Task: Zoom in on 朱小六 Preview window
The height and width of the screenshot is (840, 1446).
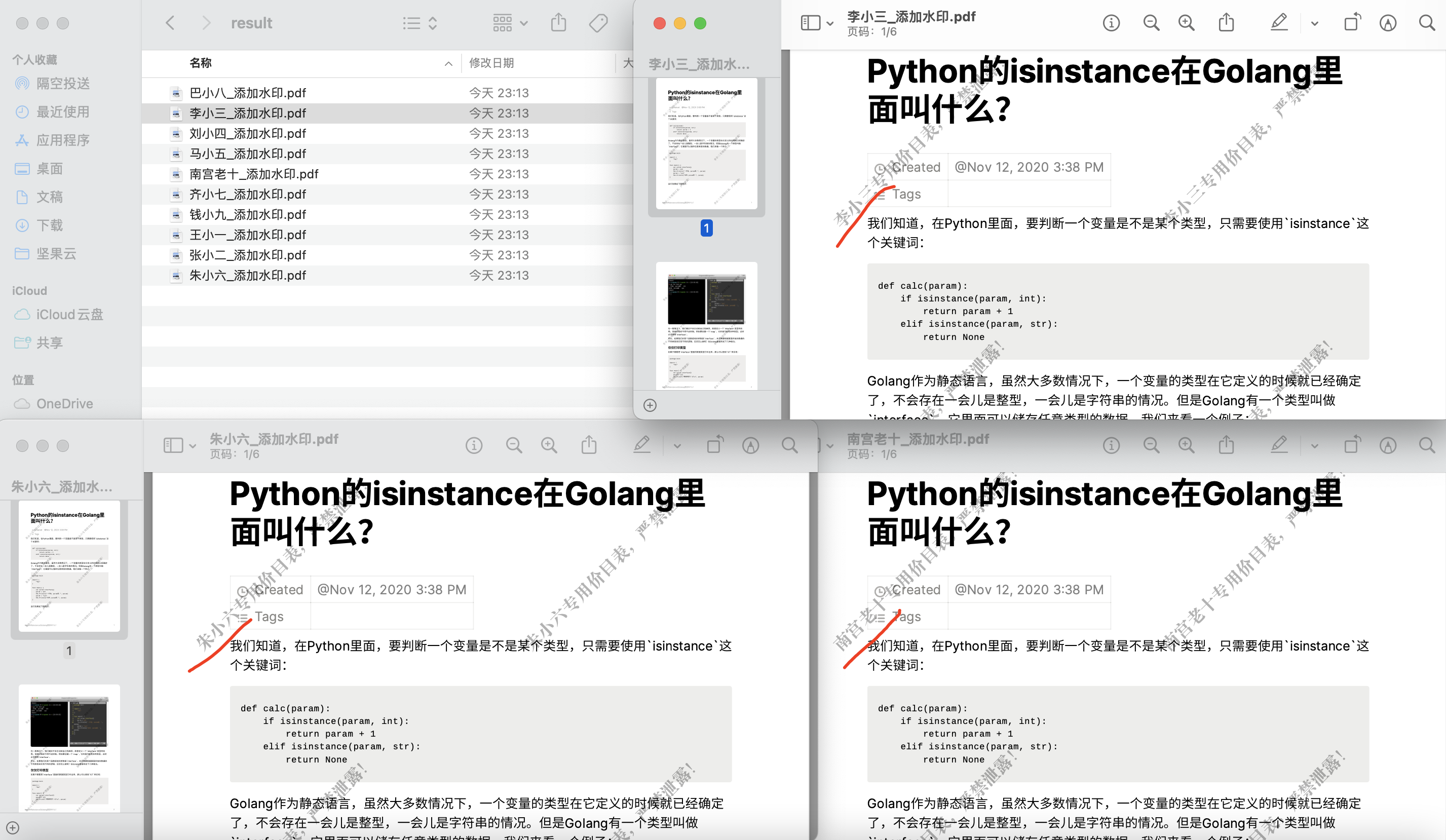Action: [x=549, y=445]
